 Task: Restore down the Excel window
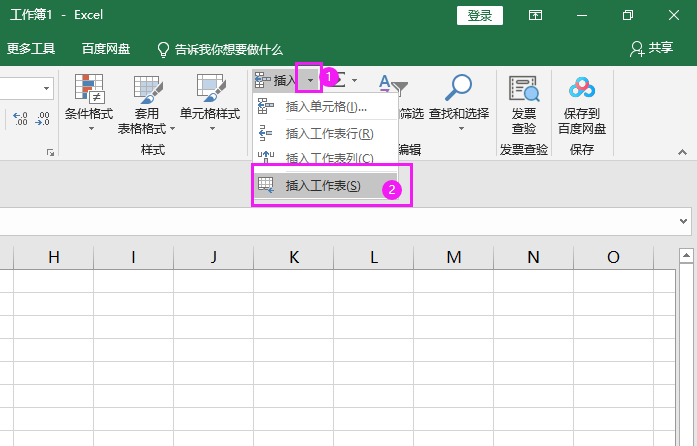(x=628, y=16)
